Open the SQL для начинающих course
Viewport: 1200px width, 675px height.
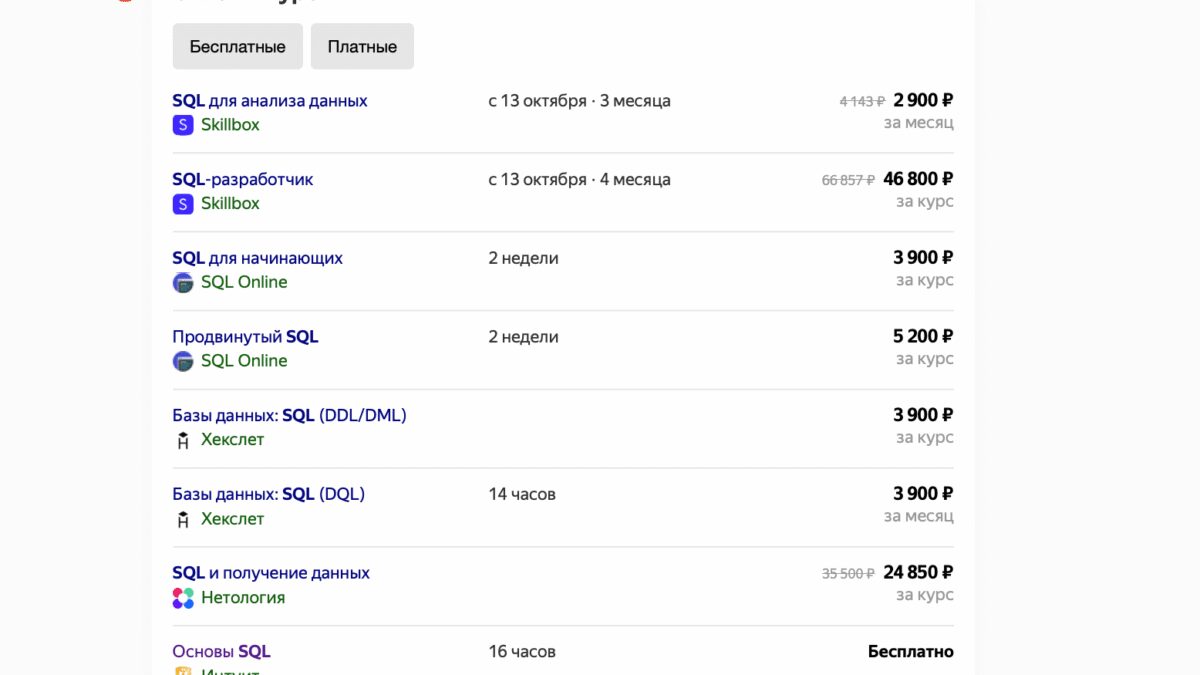pos(257,258)
